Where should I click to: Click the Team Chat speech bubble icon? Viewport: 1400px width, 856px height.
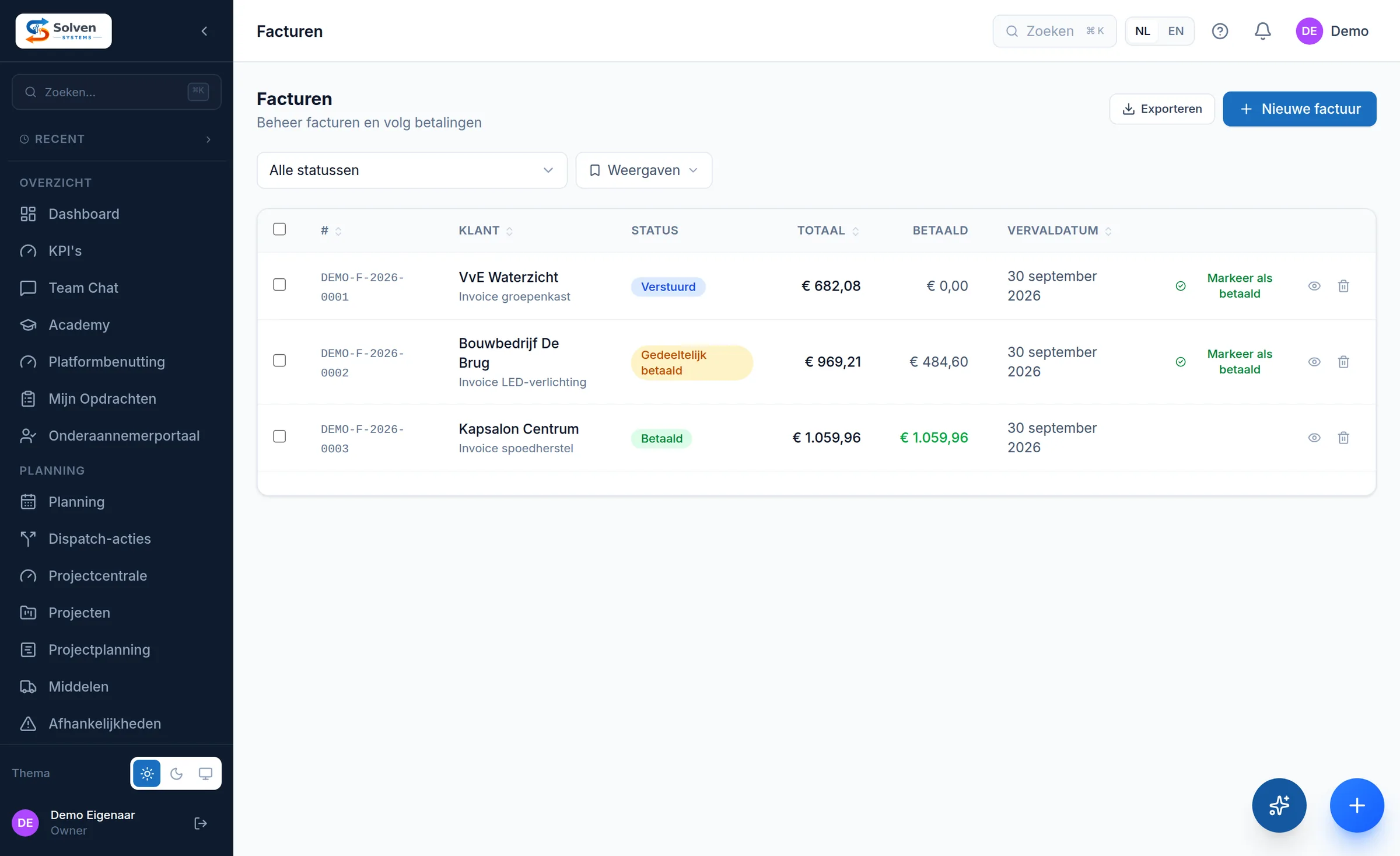[x=28, y=288]
